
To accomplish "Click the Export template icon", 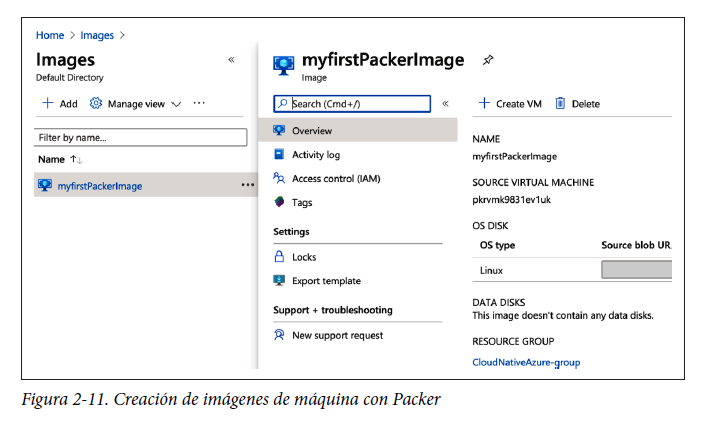I will tap(279, 281).
